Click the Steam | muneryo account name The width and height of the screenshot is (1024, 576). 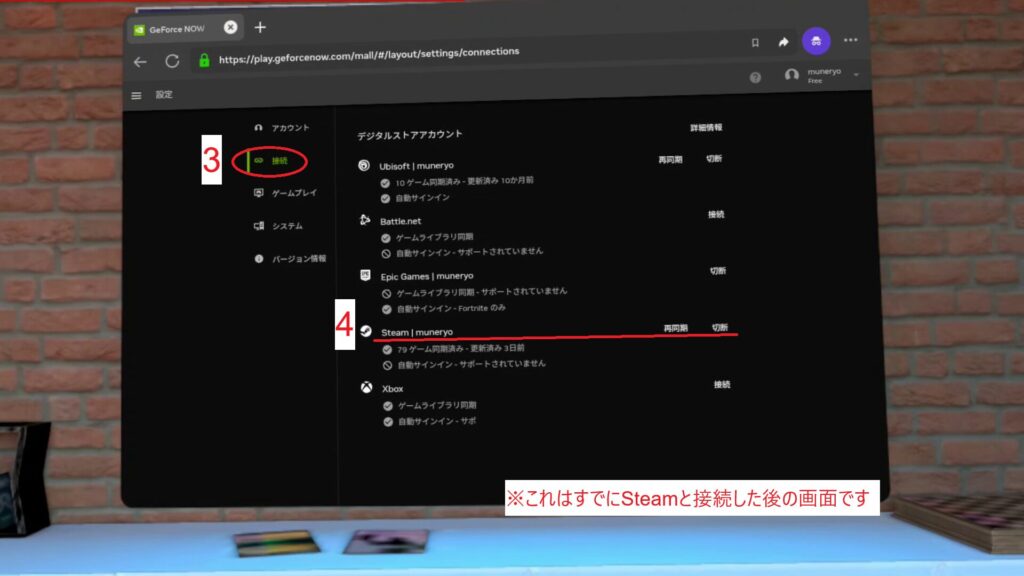click(417, 332)
